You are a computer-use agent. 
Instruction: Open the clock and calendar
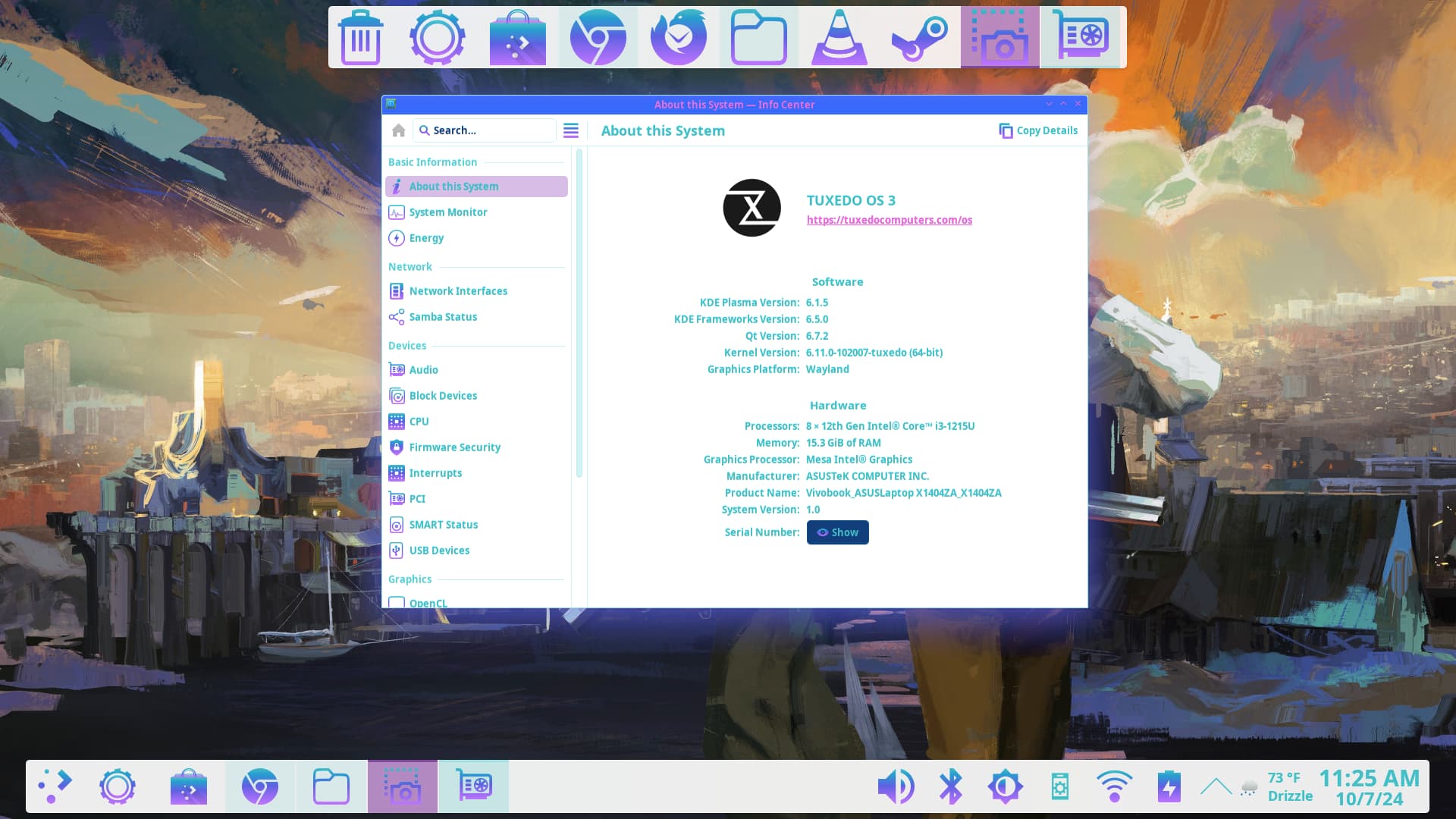click(1370, 788)
